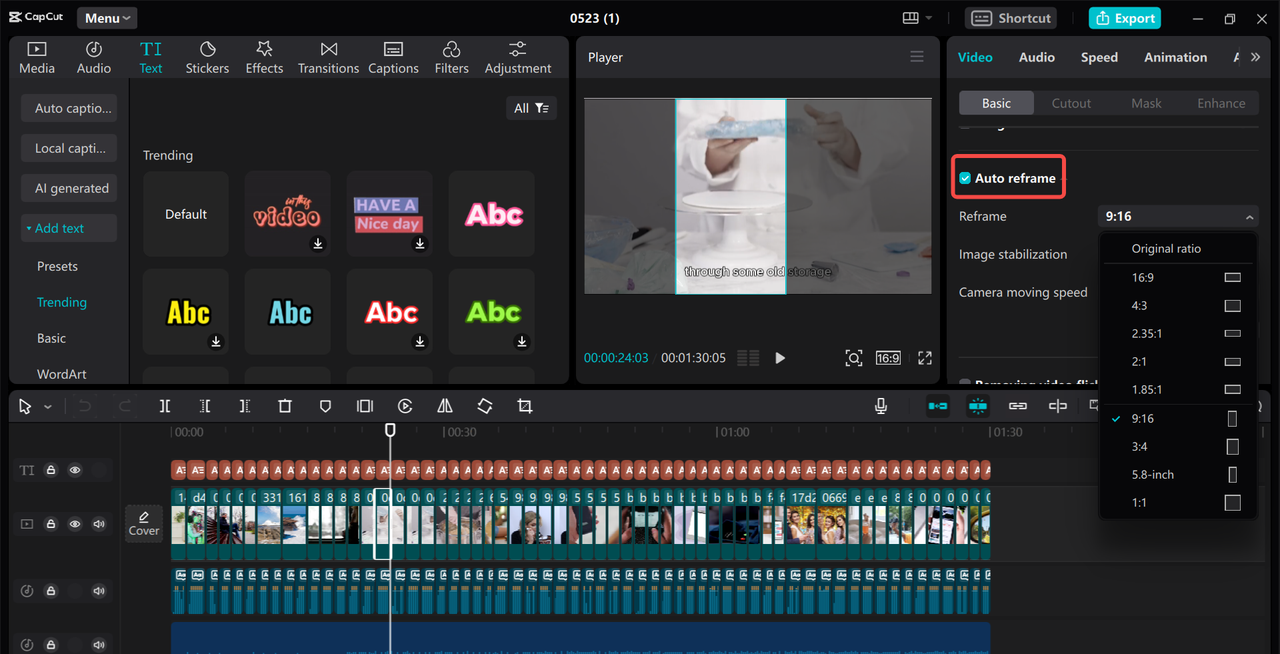This screenshot has width=1280, height=654.
Task: Open the Adjustment panel
Action: coord(517,58)
